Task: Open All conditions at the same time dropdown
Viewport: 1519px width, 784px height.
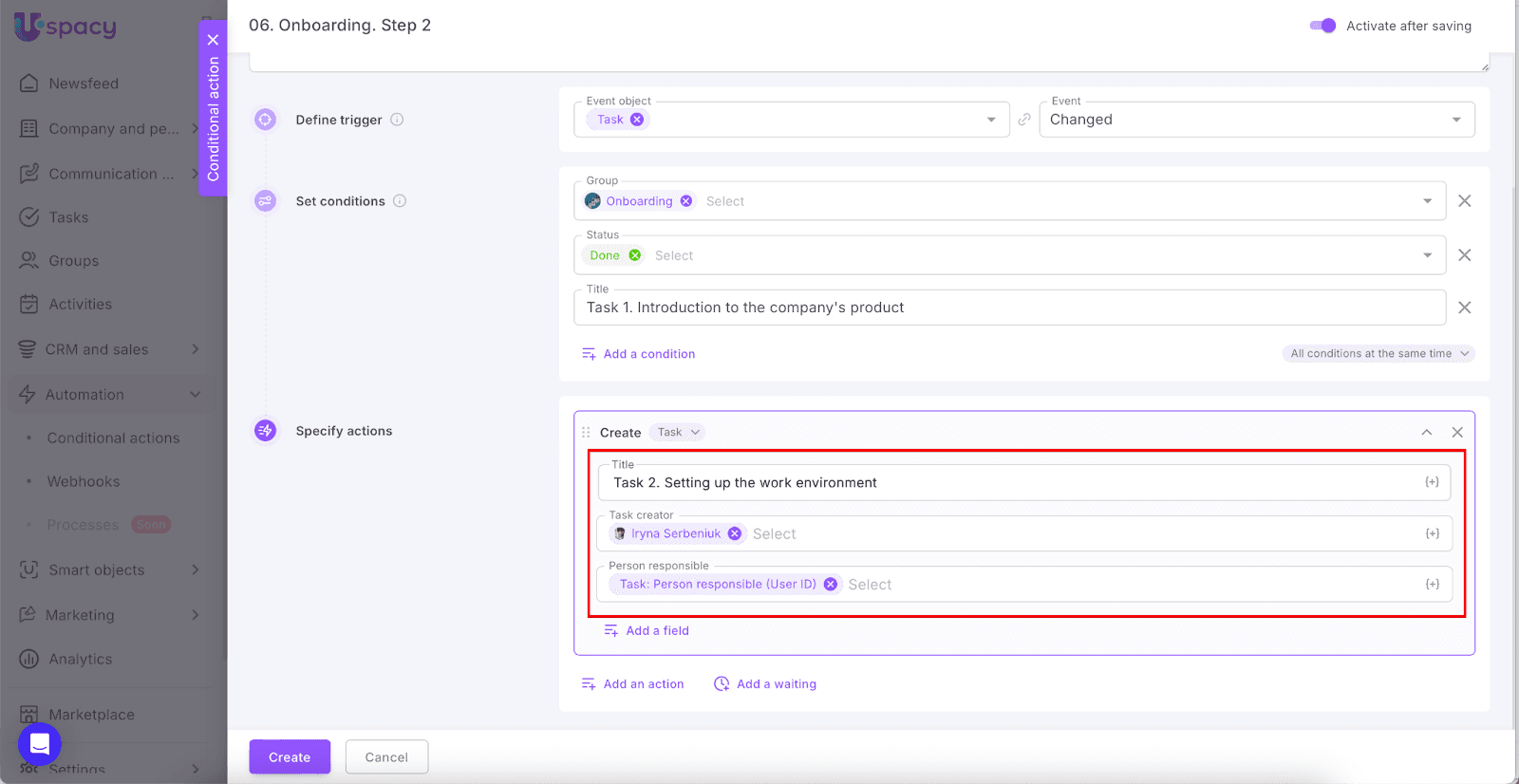Action: pos(1378,354)
